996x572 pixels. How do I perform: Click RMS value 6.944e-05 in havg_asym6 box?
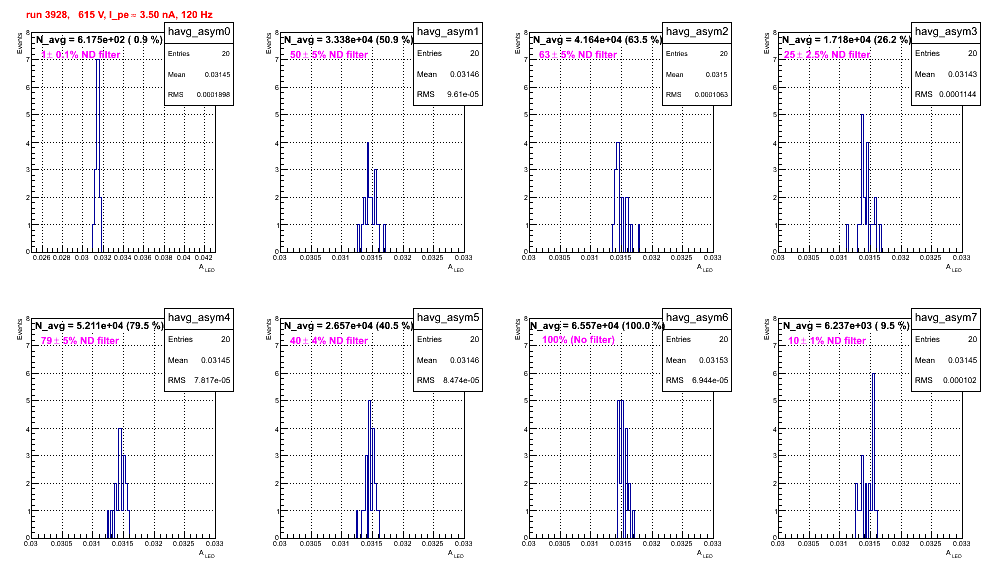pos(710,380)
